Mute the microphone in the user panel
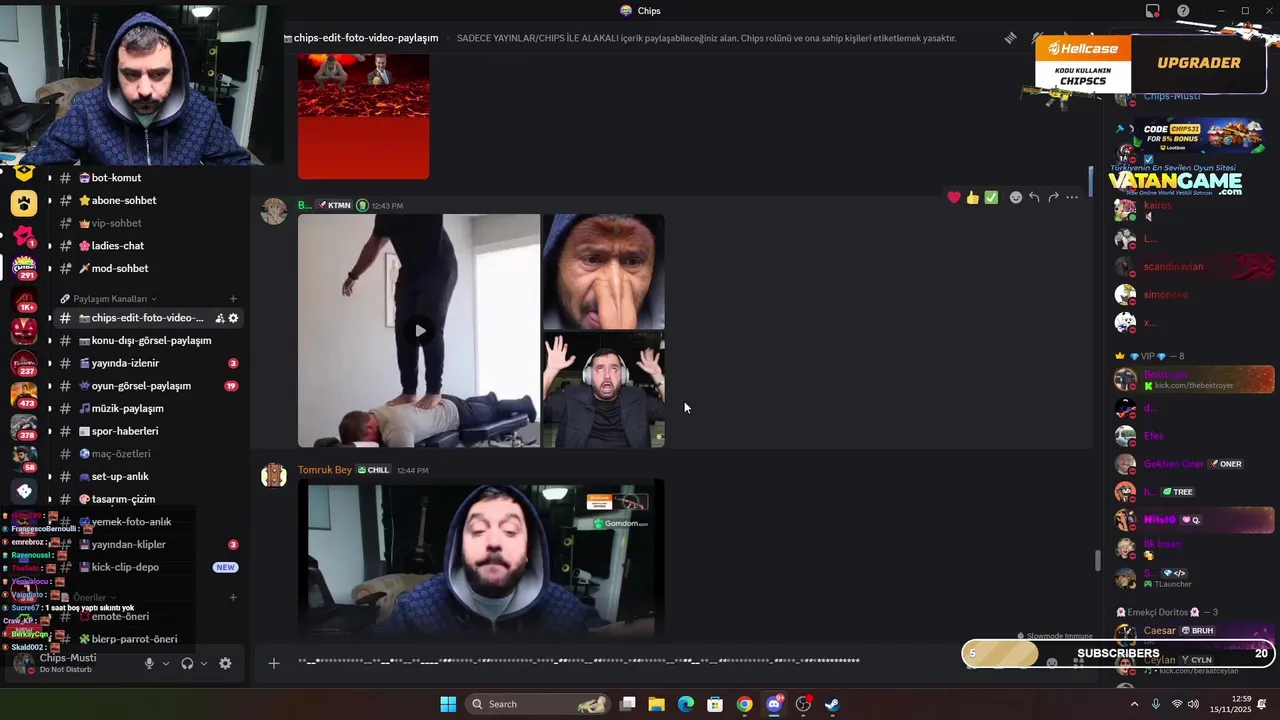 click(x=149, y=663)
